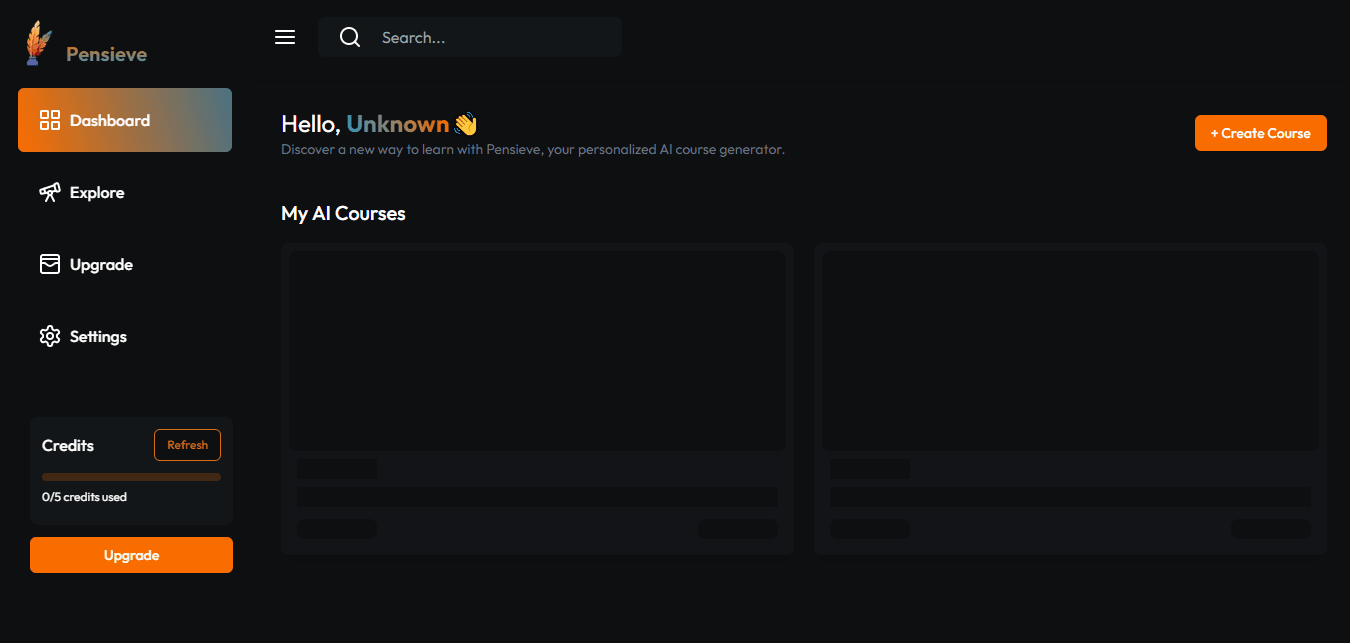The width and height of the screenshot is (1350, 643).
Task: Open the Upgrade sidebar menu item
Action: pos(125,264)
